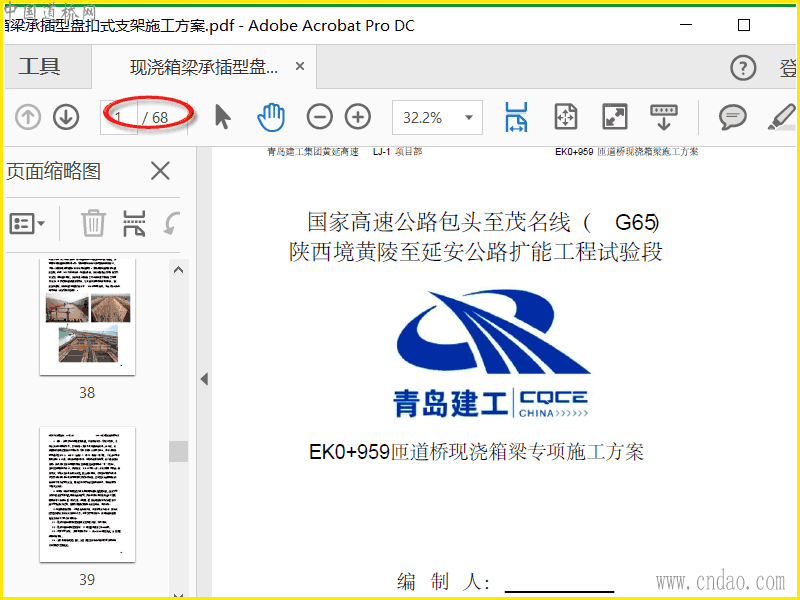This screenshot has width=800, height=600.
Task: Select the arrow selection tool
Action: tap(222, 117)
